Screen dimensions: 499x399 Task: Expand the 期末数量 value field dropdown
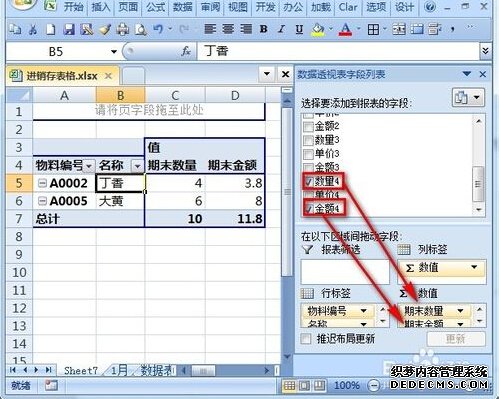click(460, 311)
